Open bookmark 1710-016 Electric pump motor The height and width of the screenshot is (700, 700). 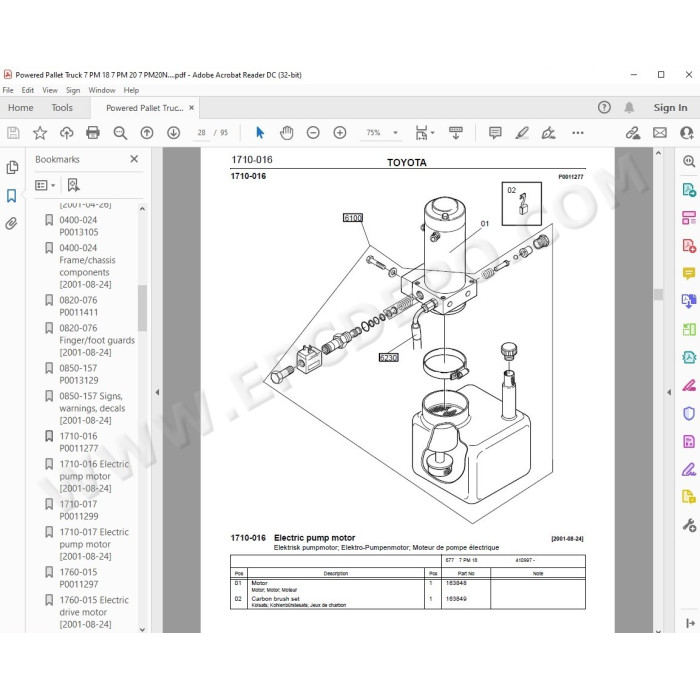(x=94, y=476)
